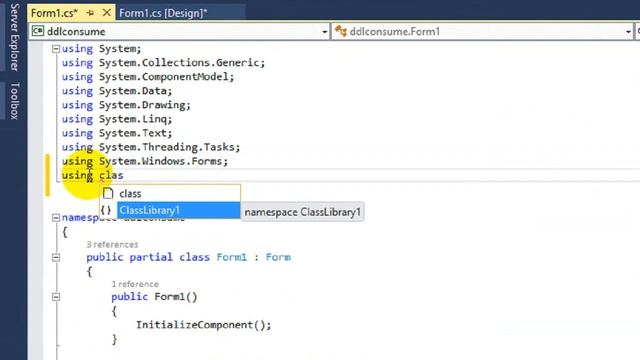Viewport: 640px width, 360px height.
Task: Open the Server Explorer side panel
Action: tap(14, 37)
